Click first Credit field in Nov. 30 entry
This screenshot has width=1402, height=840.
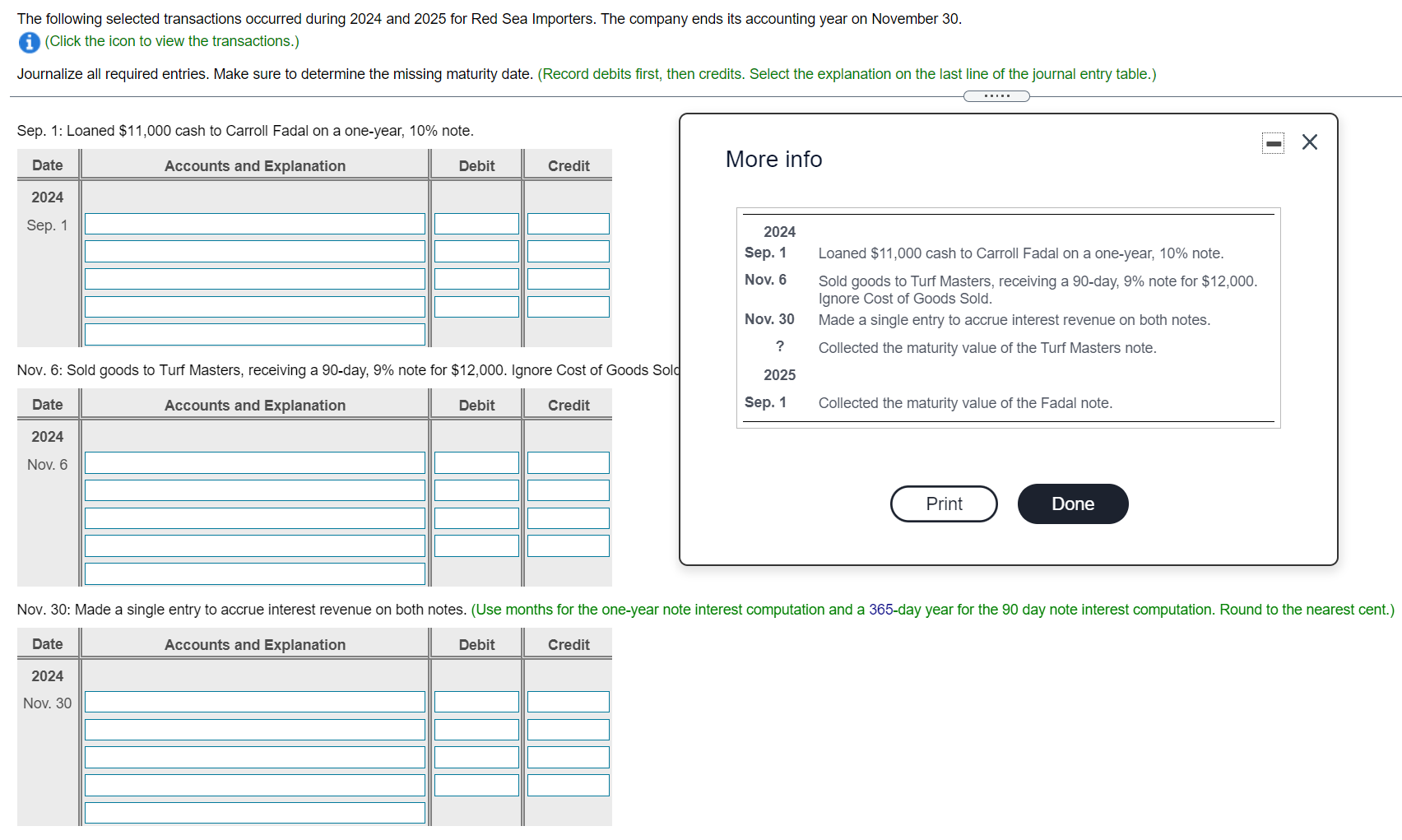pos(569,702)
